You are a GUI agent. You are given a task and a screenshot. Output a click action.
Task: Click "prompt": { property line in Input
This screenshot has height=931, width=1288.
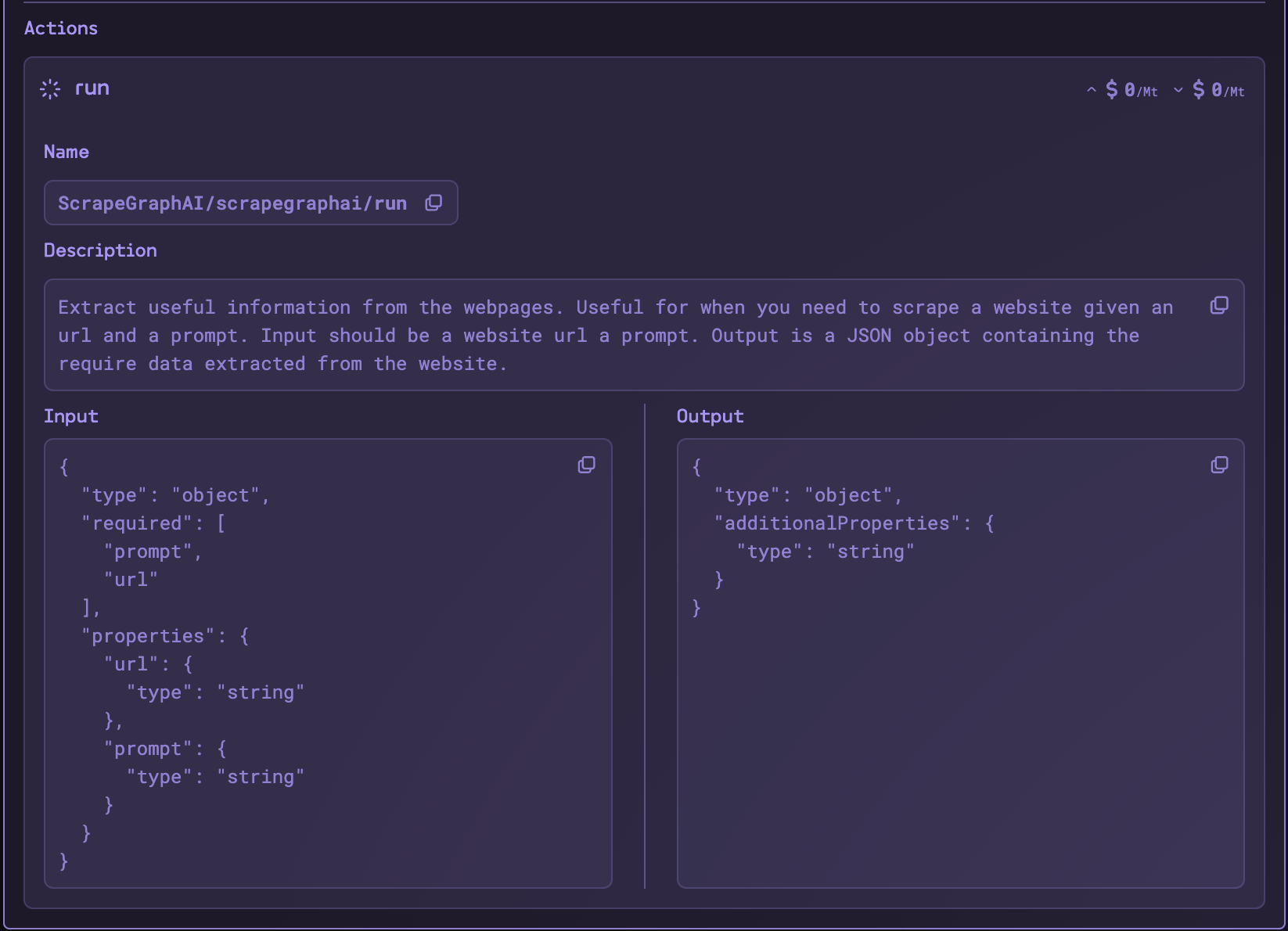tap(165, 749)
